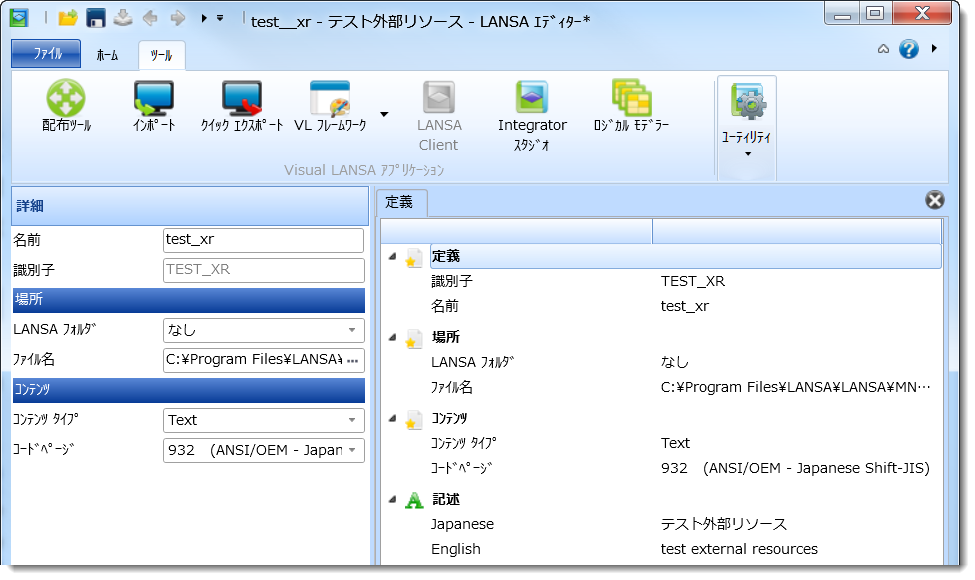Save using the floppy disk icon
975x580 pixels.
[x=96, y=19]
